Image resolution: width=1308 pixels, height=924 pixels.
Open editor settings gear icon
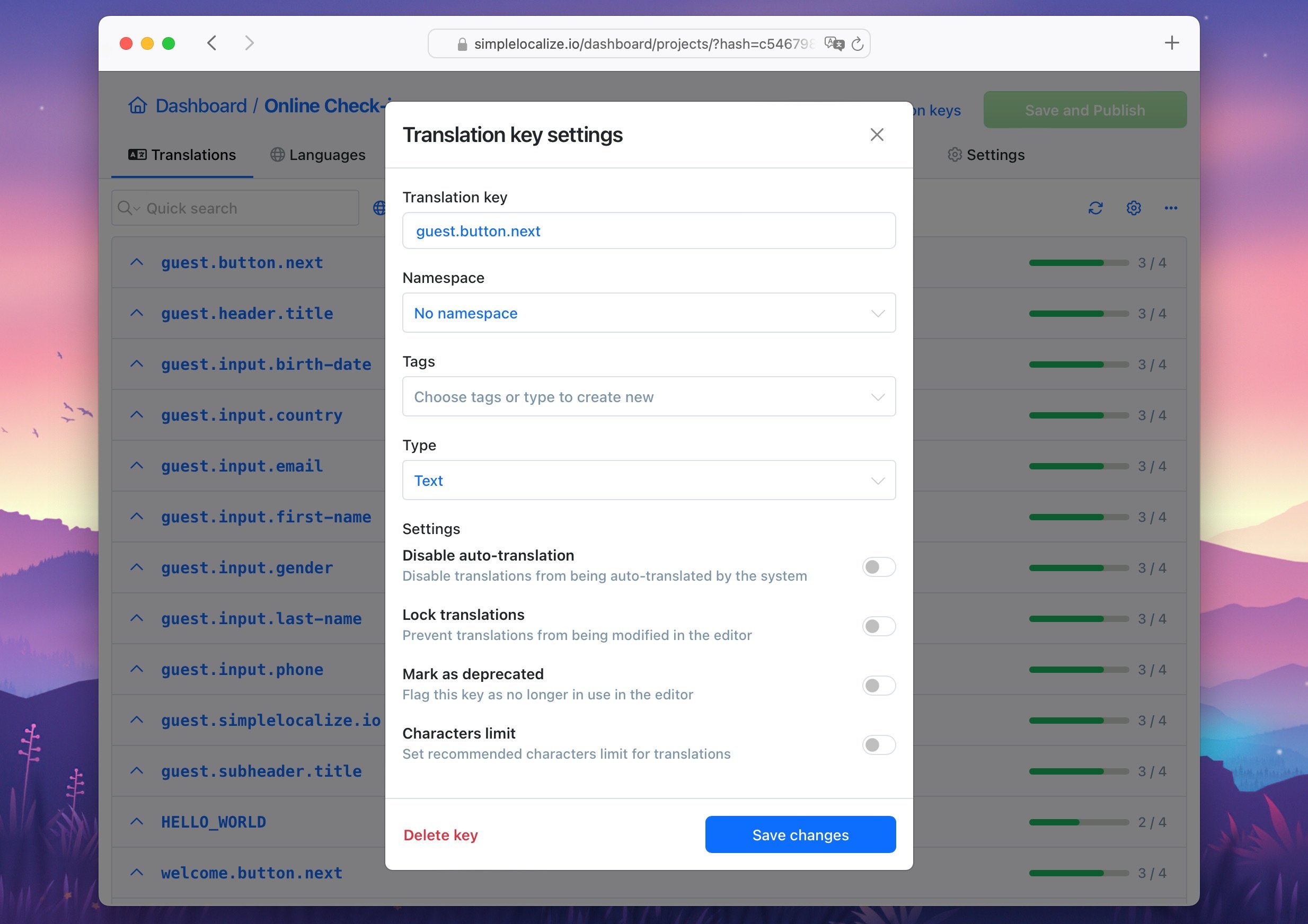click(1133, 208)
